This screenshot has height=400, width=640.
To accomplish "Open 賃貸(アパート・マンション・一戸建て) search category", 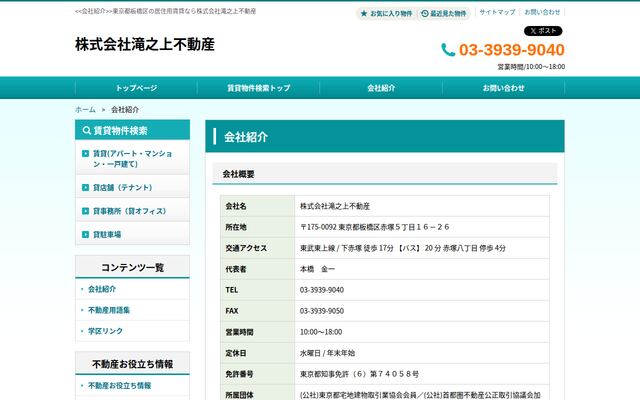I will click(132, 158).
